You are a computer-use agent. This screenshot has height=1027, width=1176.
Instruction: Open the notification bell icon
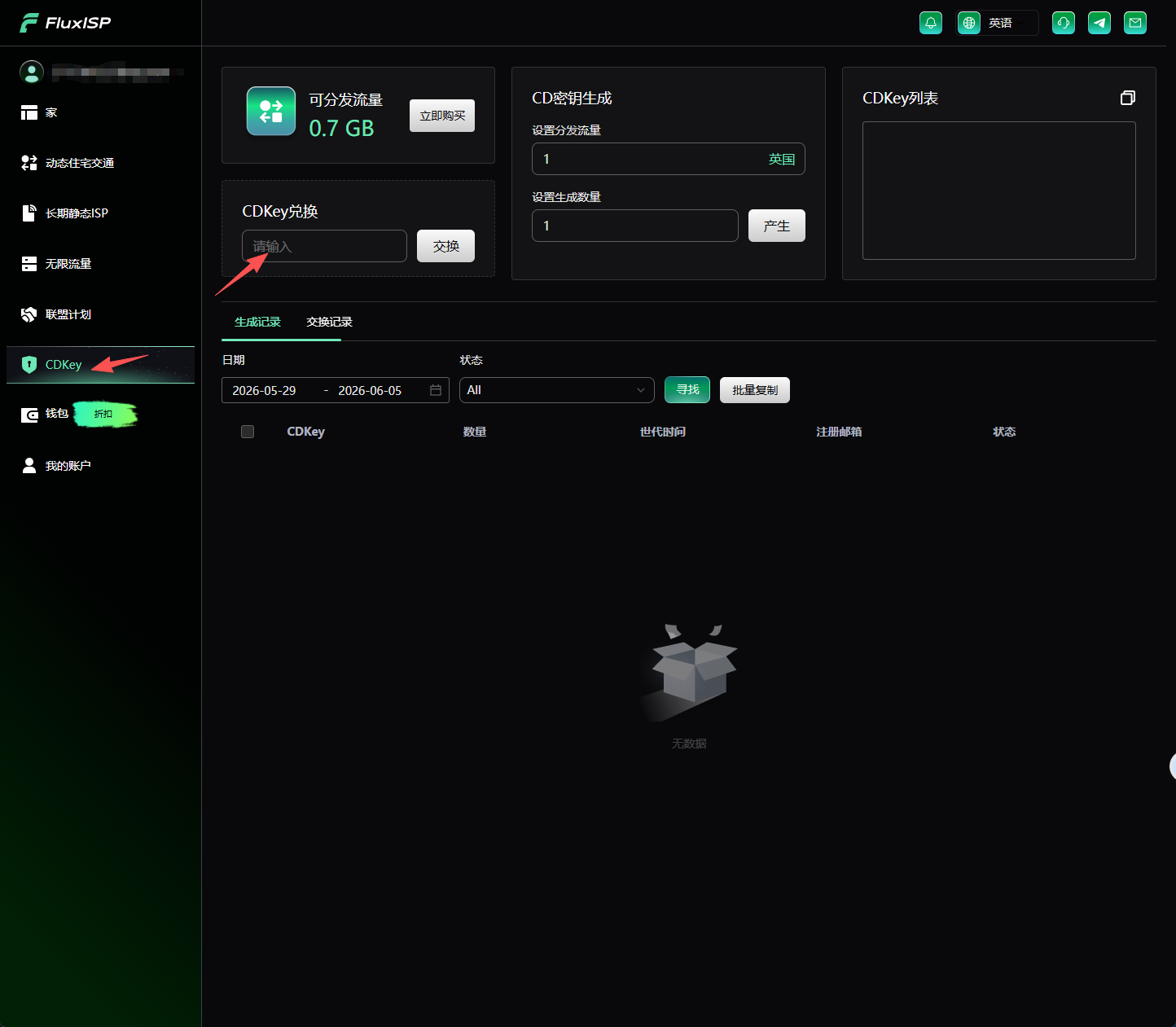931,23
